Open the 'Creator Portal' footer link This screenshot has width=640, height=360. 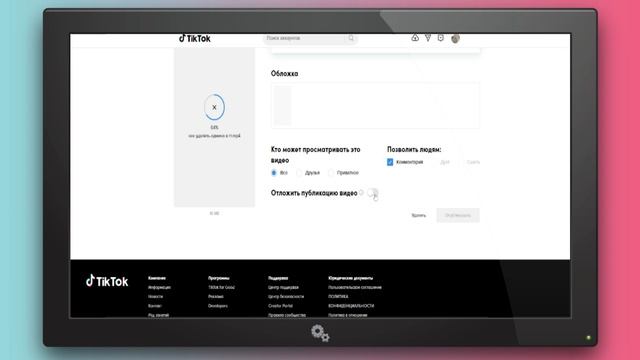pyautogui.click(x=280, y=306)
